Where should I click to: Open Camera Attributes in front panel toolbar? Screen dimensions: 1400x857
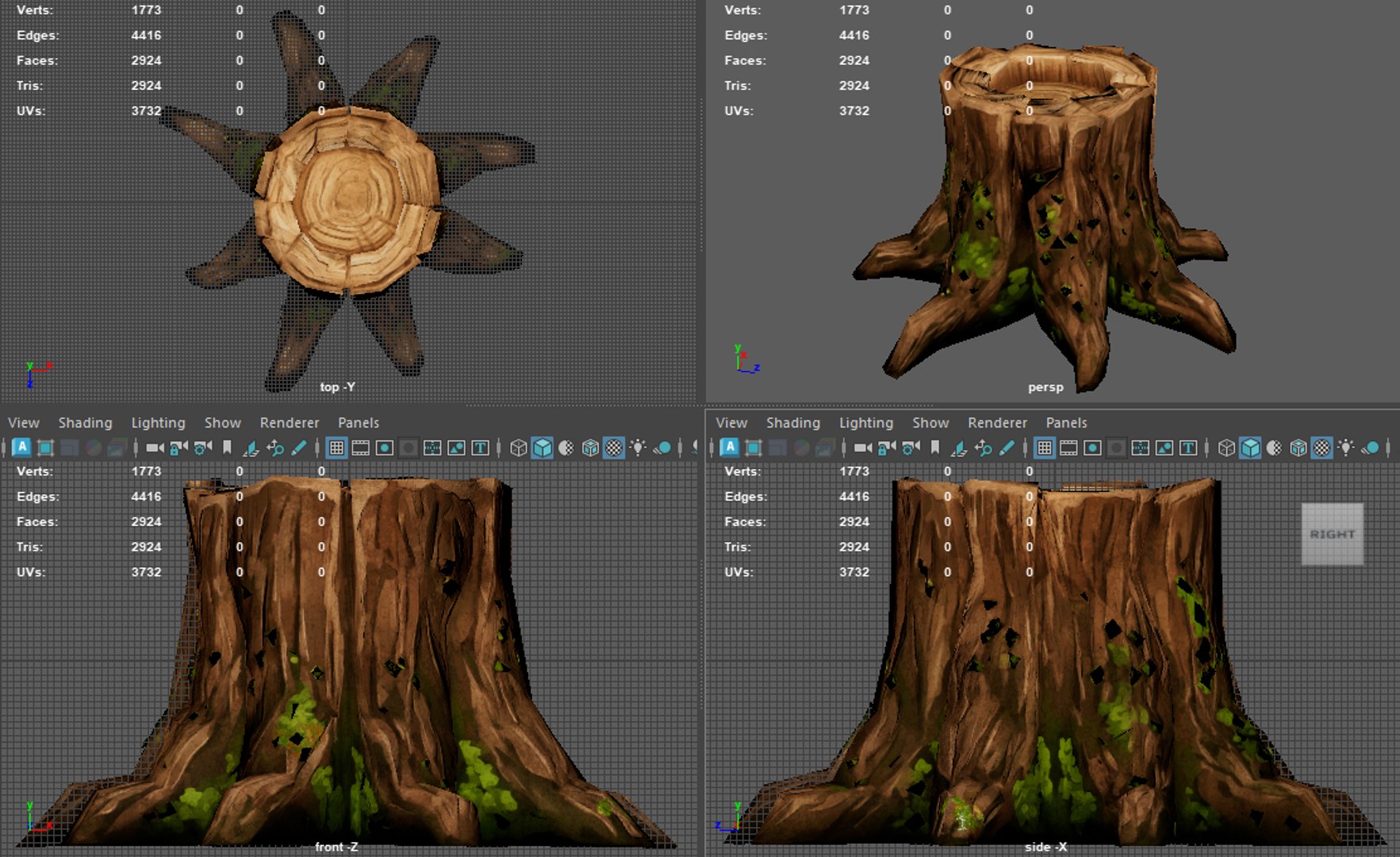[203, 448]
